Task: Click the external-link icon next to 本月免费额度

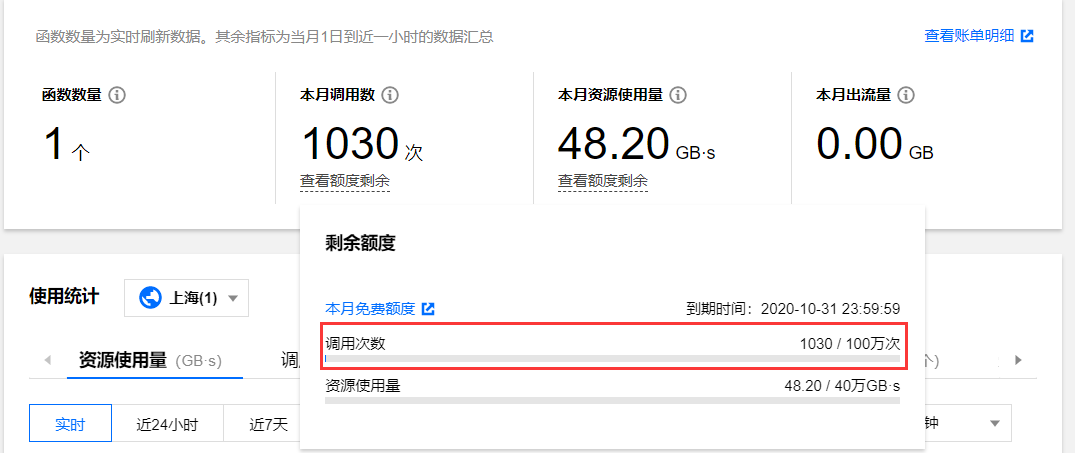Action: click(x=428, y=308)
